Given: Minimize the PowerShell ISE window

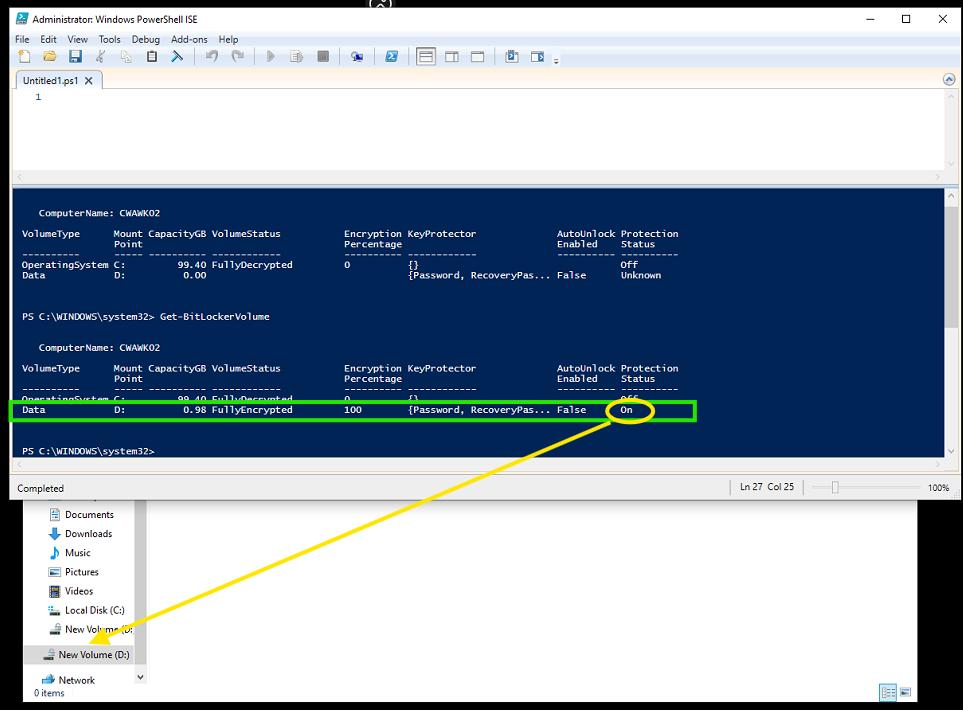Looking at the screenshot, I should pyautogui.click(x=870, y=19).
